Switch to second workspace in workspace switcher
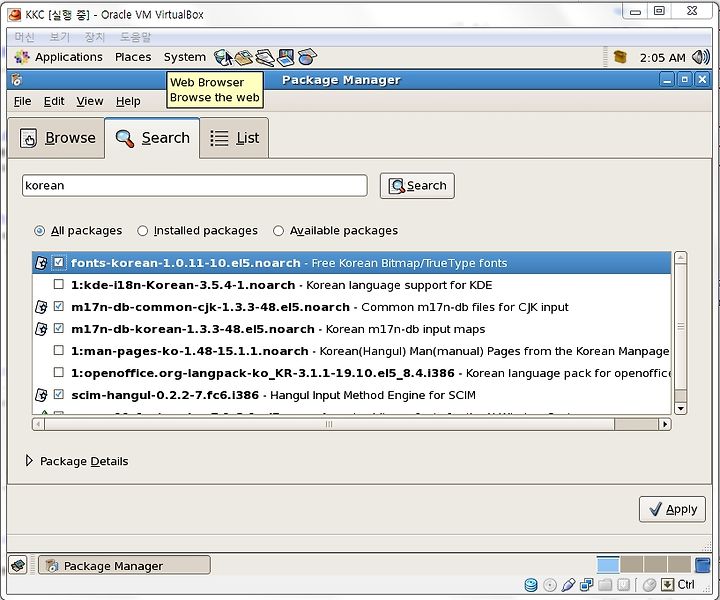 click(x=631, y=565)
